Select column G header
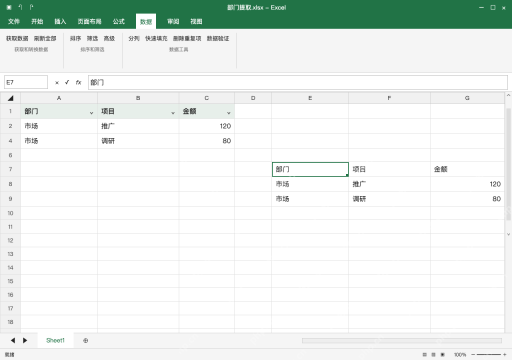512x360 pixels. click(467, 98)
